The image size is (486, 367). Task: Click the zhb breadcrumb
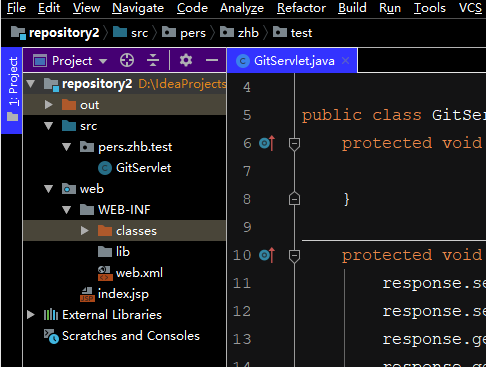(239, 33)
